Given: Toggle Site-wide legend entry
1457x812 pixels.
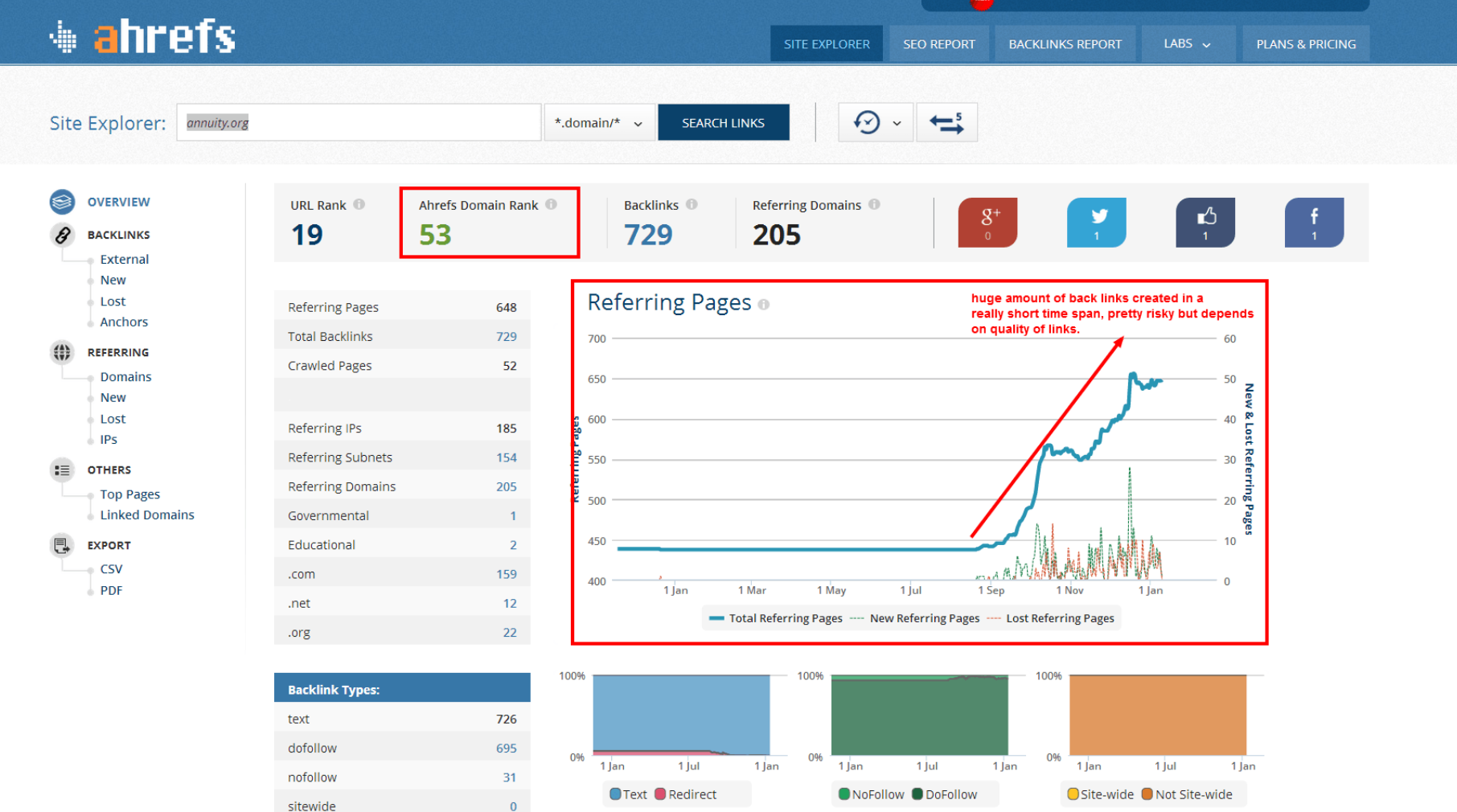Looking at the screenshot, I should coord(1100,794).
